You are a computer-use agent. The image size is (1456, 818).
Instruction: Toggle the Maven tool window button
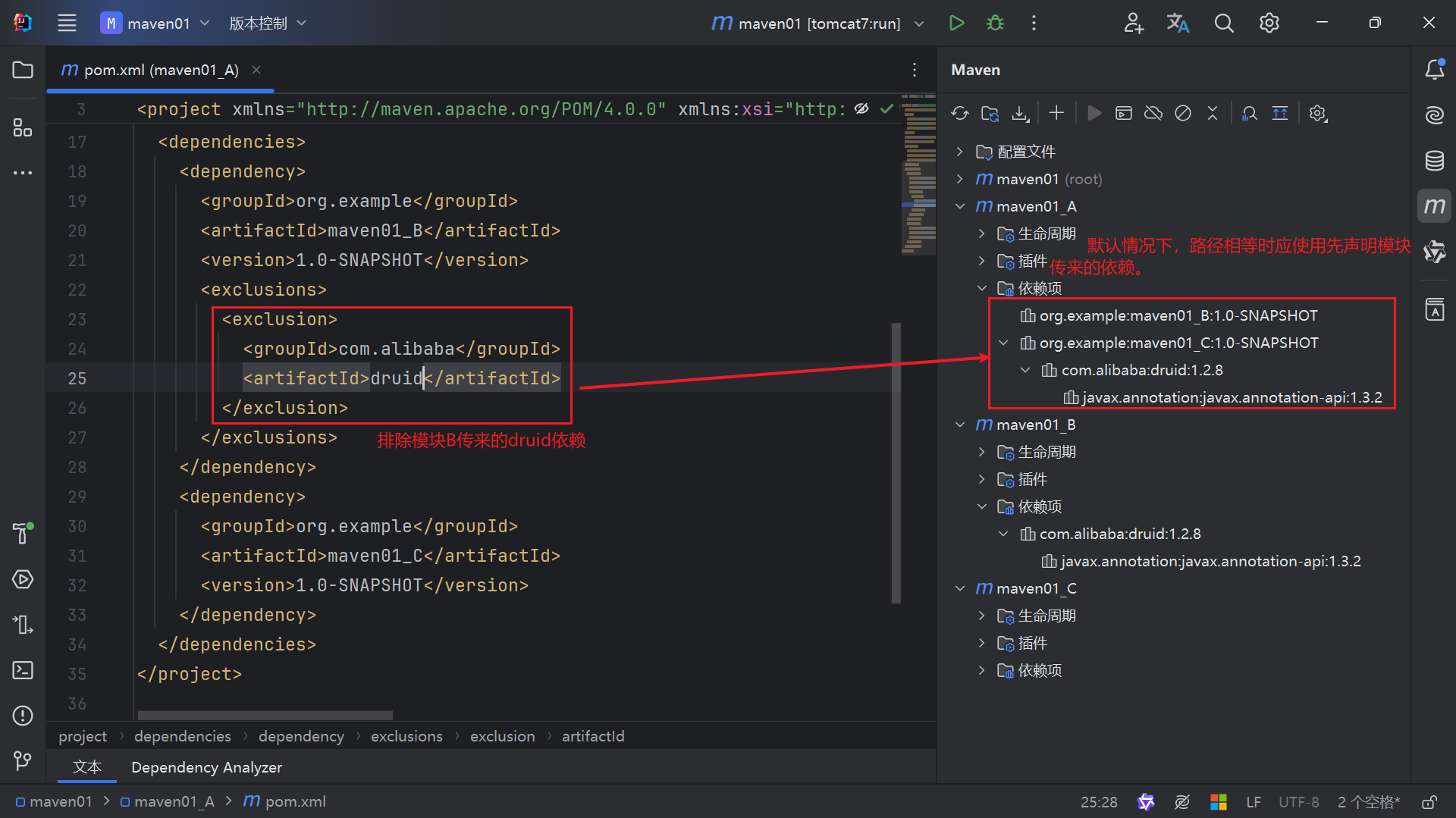point(1434,206)
